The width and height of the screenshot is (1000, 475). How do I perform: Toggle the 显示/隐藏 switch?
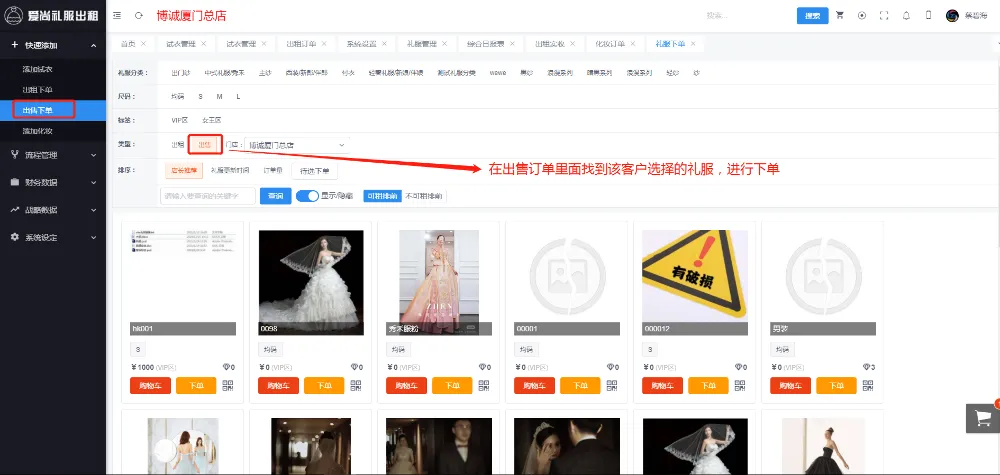point(307,196)
